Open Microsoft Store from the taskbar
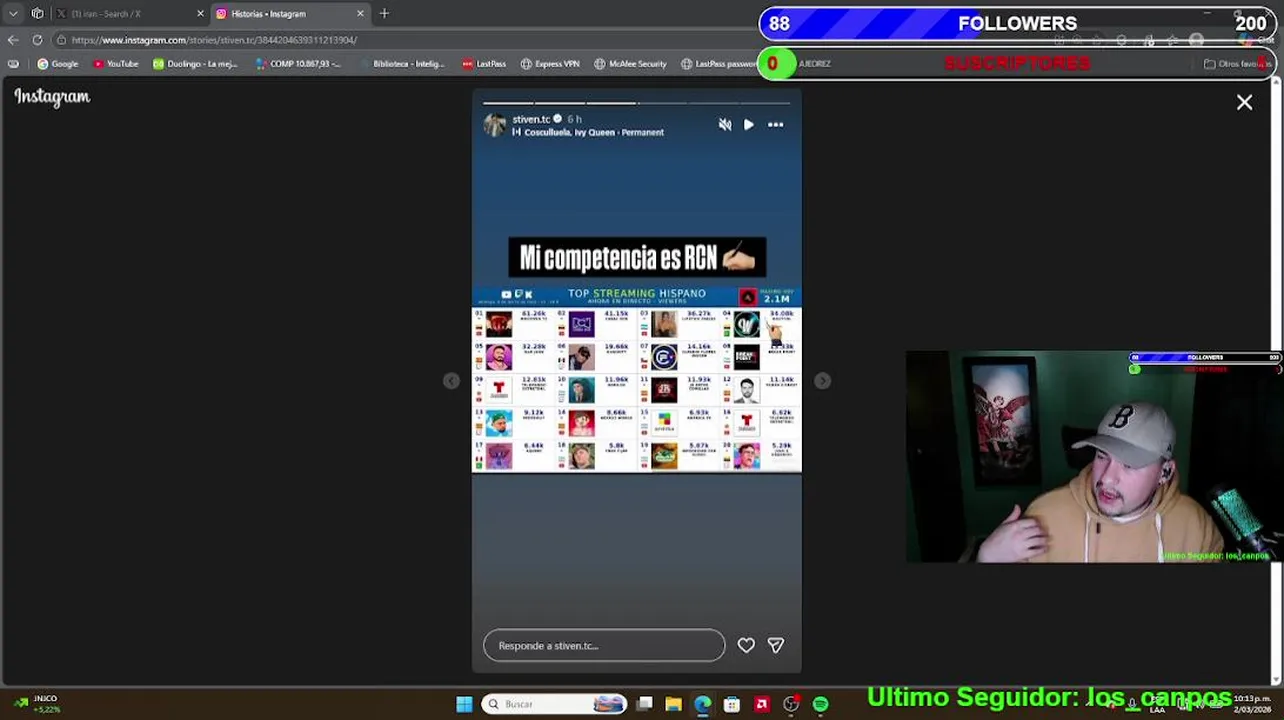The width and height of the screenshot is (1284, 720). tap(732, 704)
